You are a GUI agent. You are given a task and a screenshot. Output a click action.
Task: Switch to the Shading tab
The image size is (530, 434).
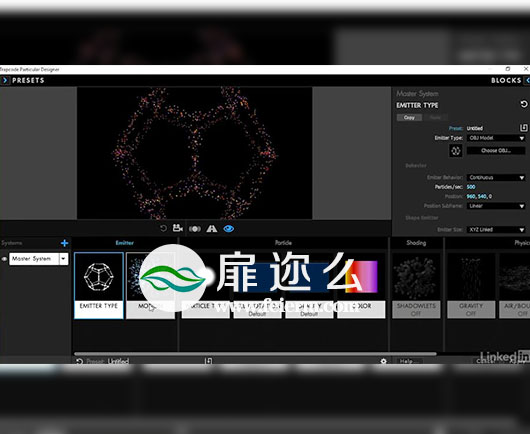[x=416, y=243]
